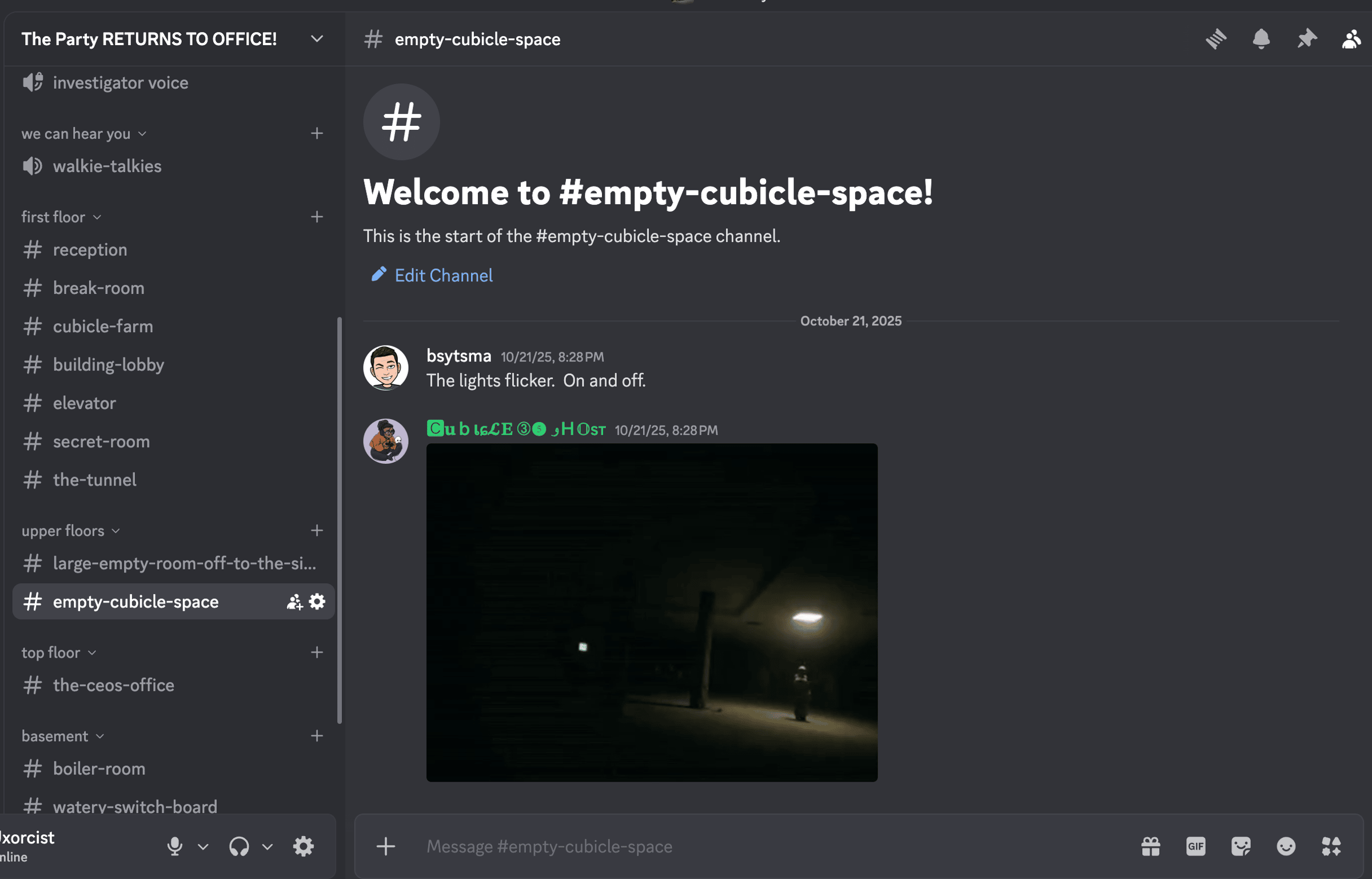Toggle headphone deafen
Screen dimensions: 1372x879
pos(239,846)
